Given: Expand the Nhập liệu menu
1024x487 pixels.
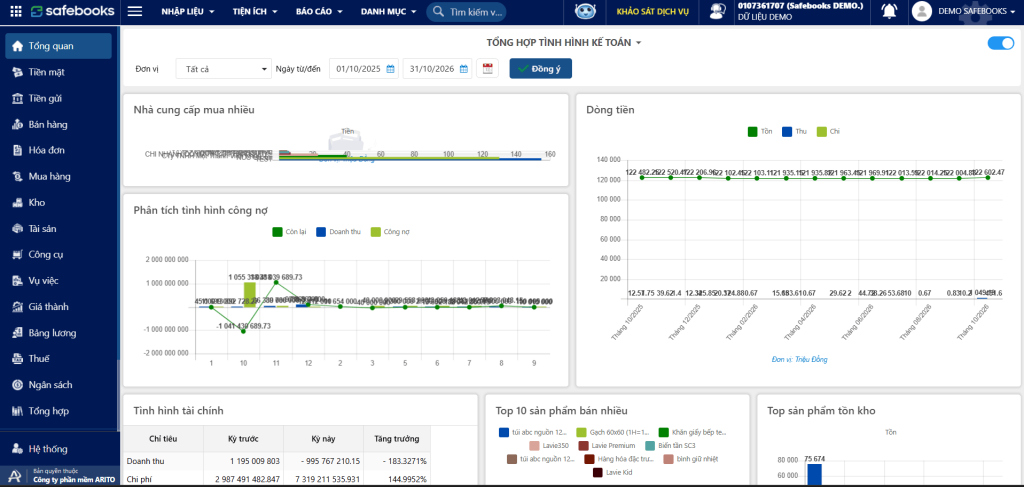Looking at the screenshot, I should [188, 12].
